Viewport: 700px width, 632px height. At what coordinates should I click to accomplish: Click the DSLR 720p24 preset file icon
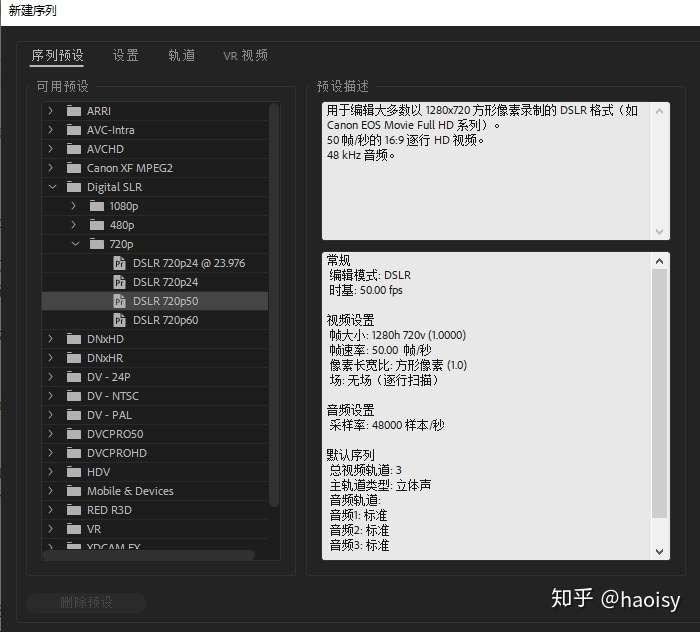coord(119,282)
